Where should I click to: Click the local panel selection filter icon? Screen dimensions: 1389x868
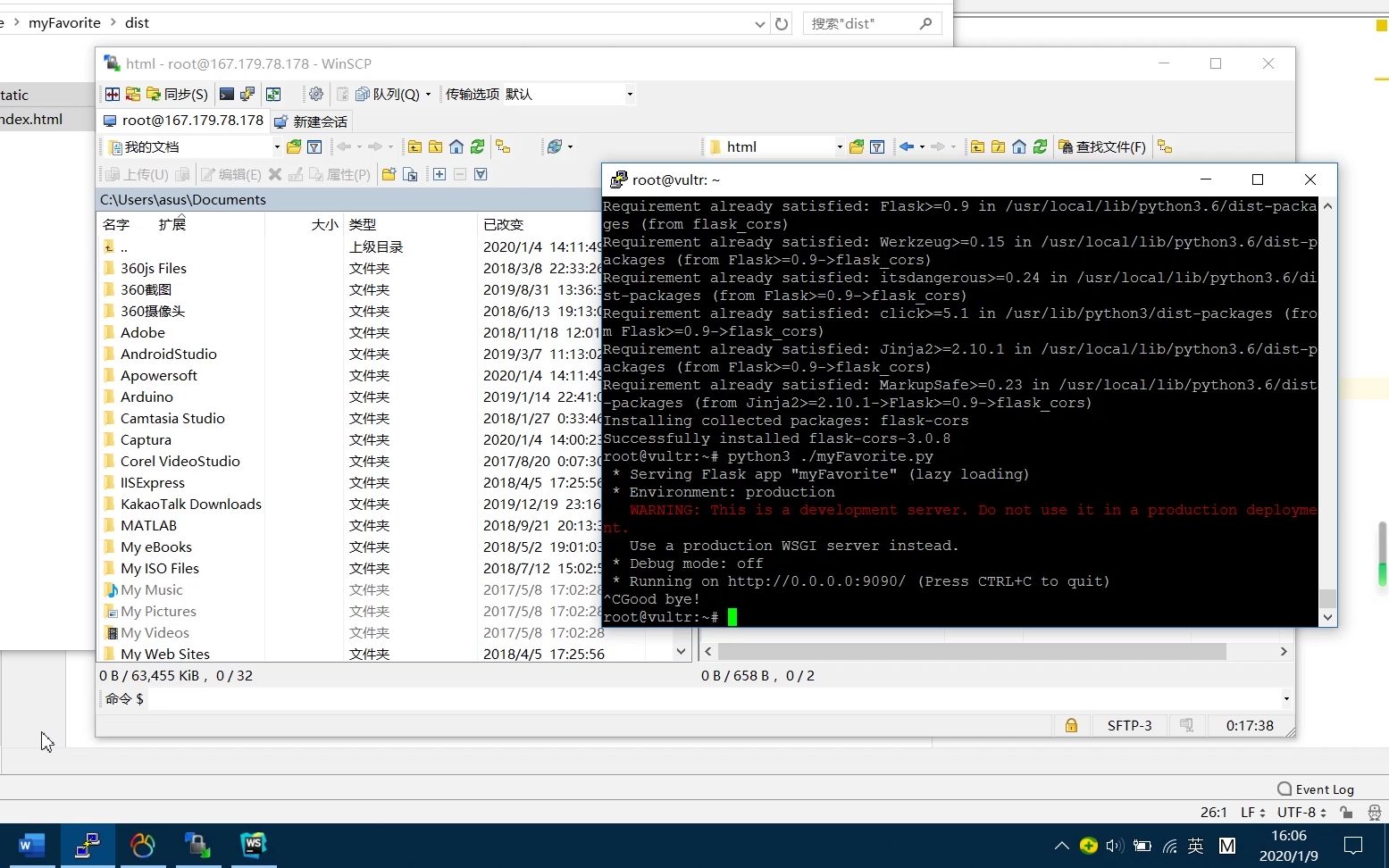[481, 174]
